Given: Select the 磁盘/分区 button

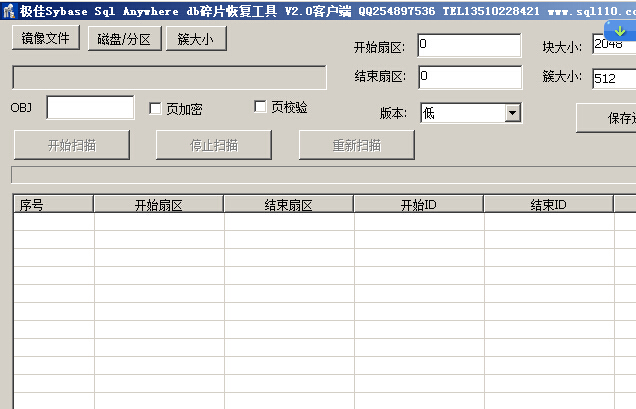Looking at the screenshot, I should pos(124,39).
